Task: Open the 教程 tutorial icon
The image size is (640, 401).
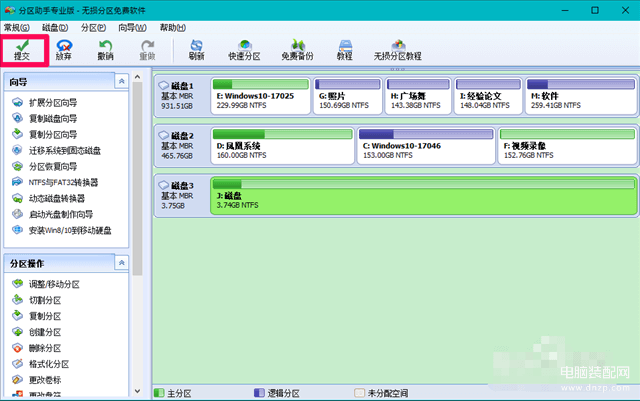Action: (x=345, y=45)
